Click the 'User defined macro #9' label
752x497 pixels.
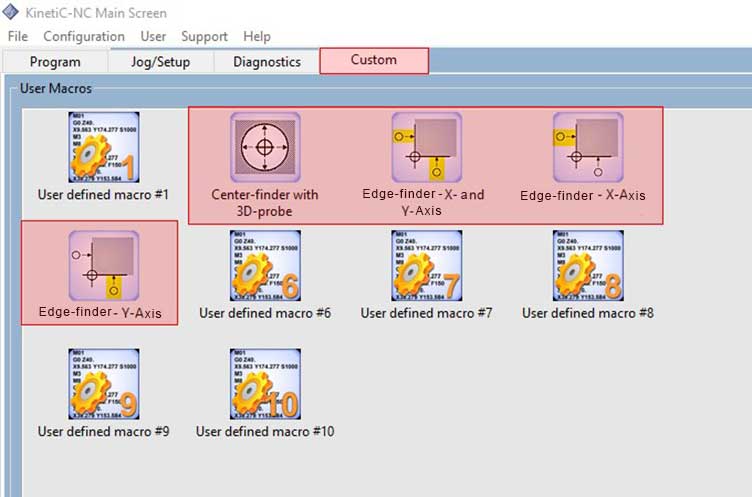104,432
